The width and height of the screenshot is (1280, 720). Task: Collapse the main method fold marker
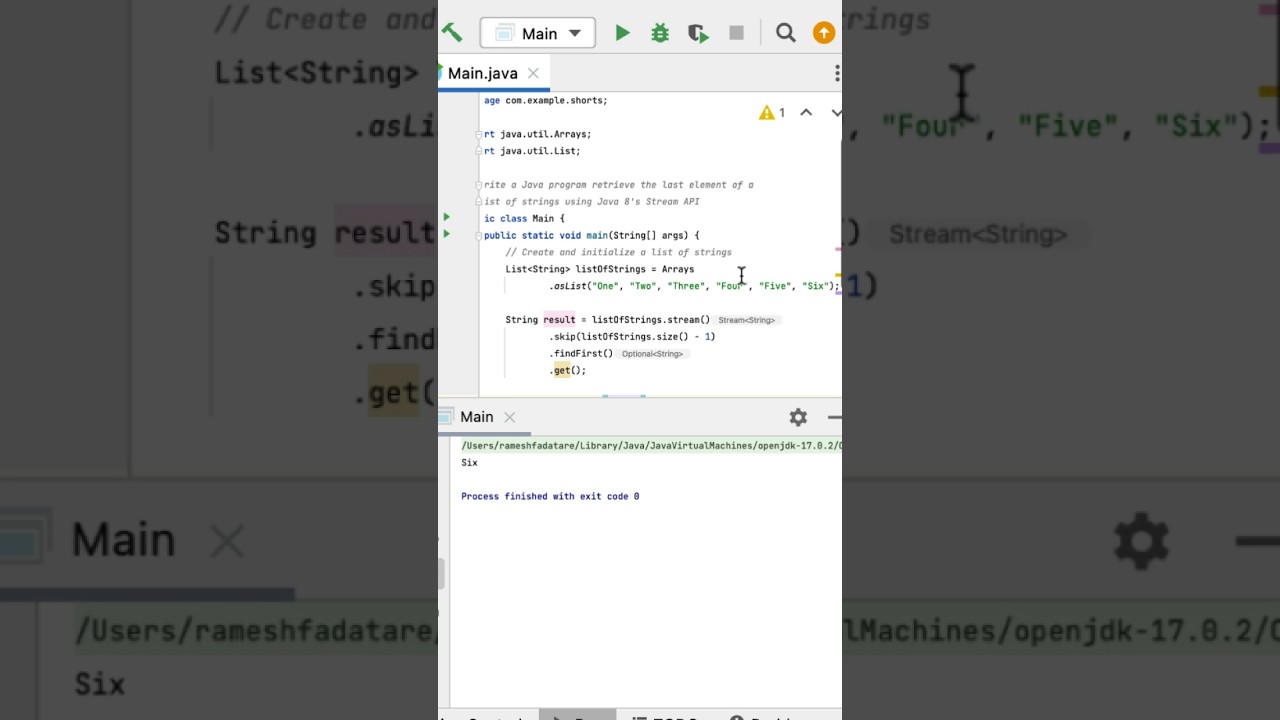coord(480,236)
